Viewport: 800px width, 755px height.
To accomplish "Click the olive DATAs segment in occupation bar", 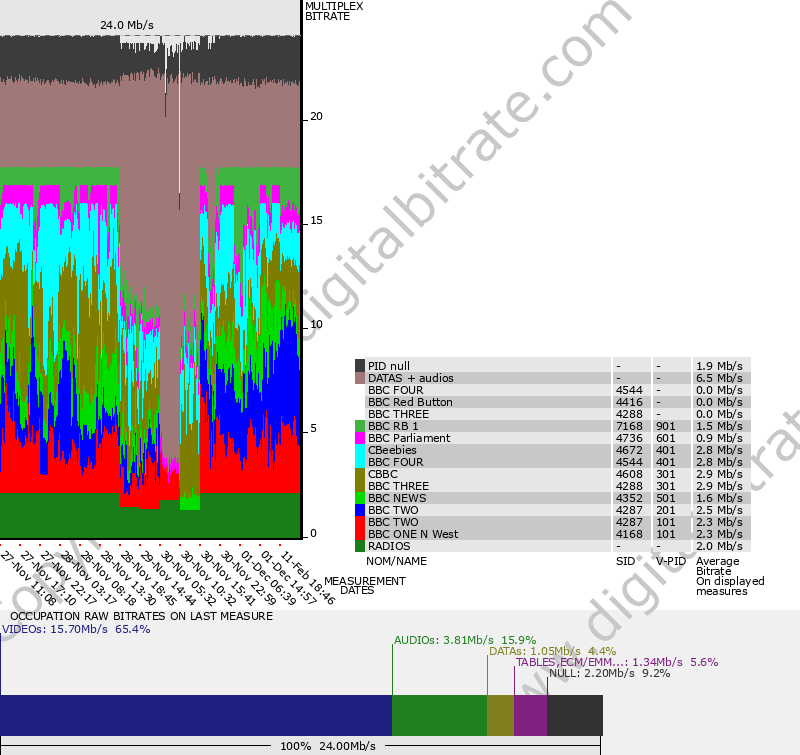I will coord(501,715).
